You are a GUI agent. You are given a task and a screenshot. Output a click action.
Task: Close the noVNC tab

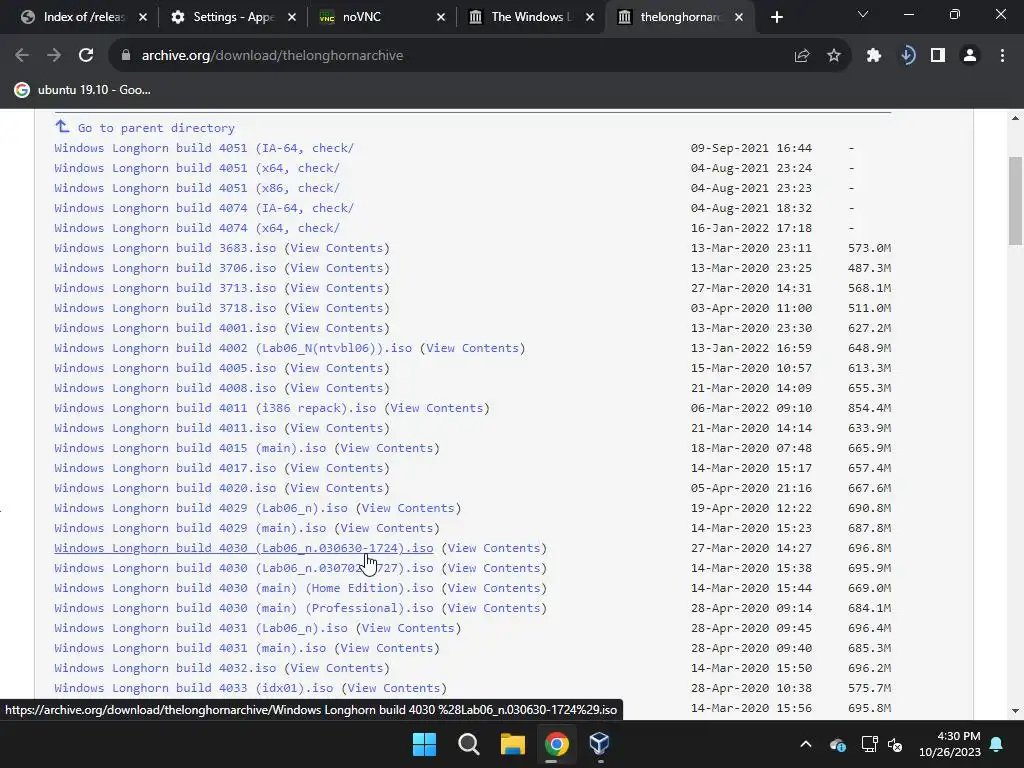(x=441, y=17)
